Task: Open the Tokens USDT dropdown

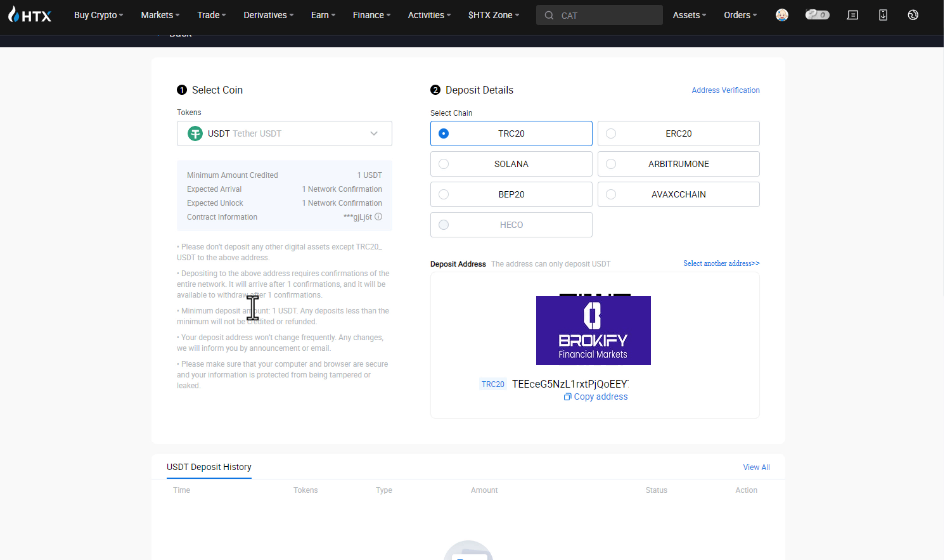Action: coord(284,134)
